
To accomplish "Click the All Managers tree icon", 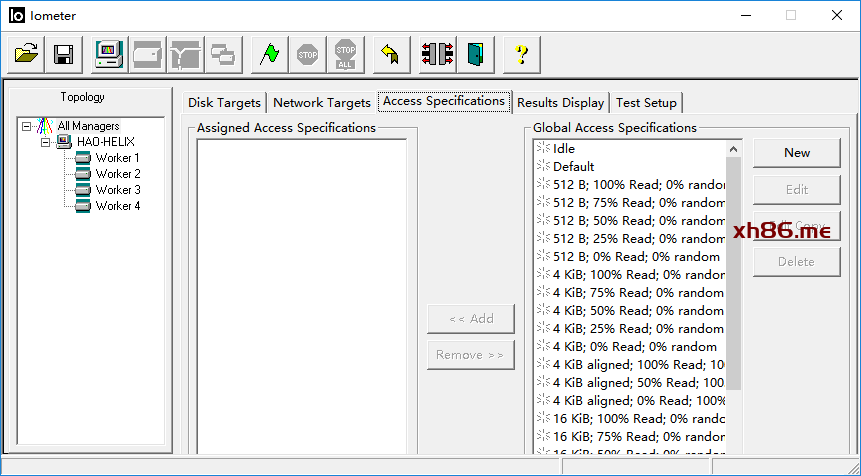I will (x=44, y=126).
